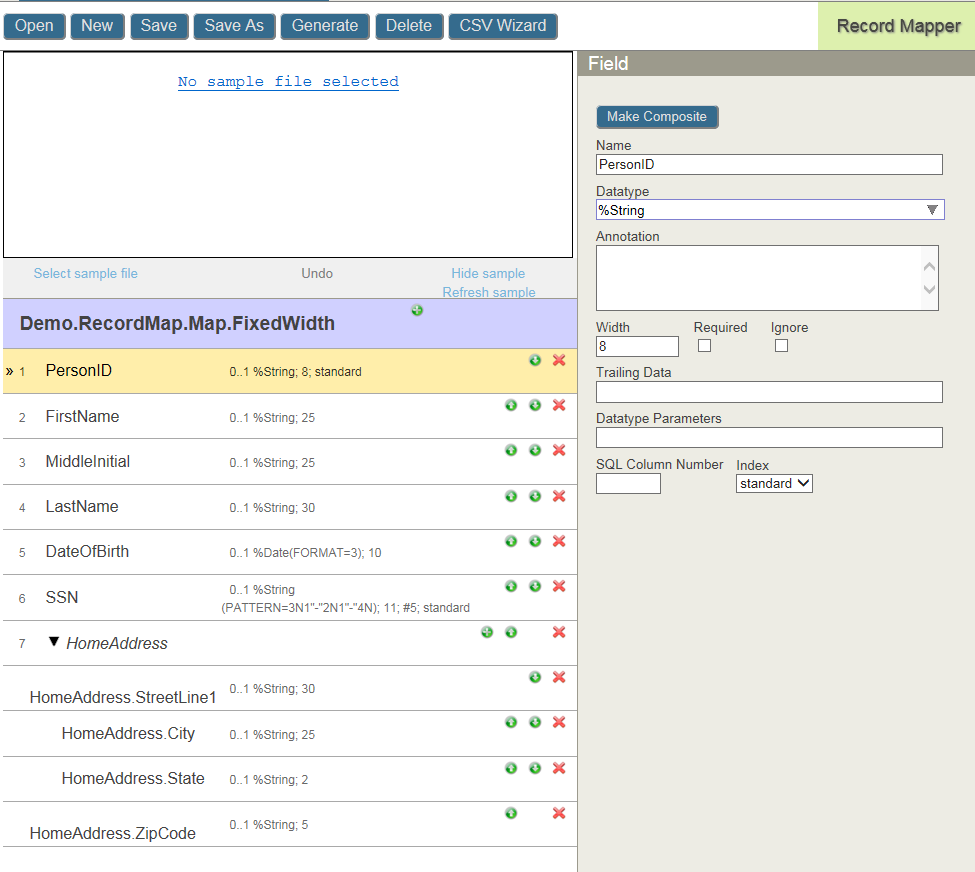Click the green add icon on the HomeAddress row
This screenshot has height=872, width=975.
pyautogui.click(x=487, y=632)
